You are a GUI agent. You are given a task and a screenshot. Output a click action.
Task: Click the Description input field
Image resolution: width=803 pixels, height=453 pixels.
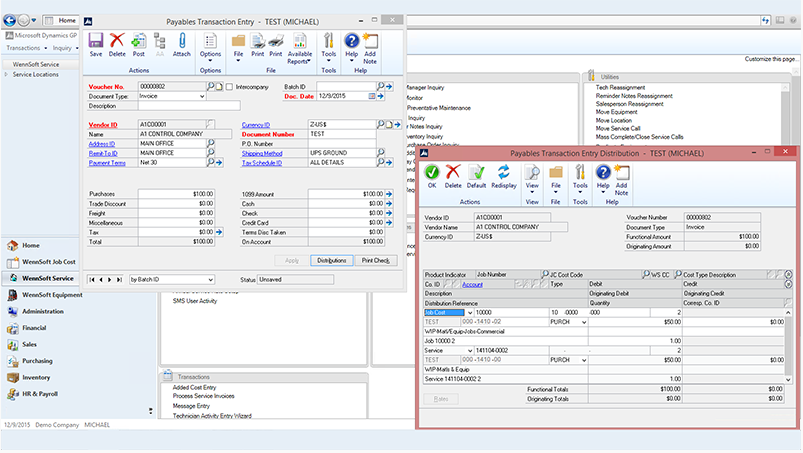[x=189, y=106]
